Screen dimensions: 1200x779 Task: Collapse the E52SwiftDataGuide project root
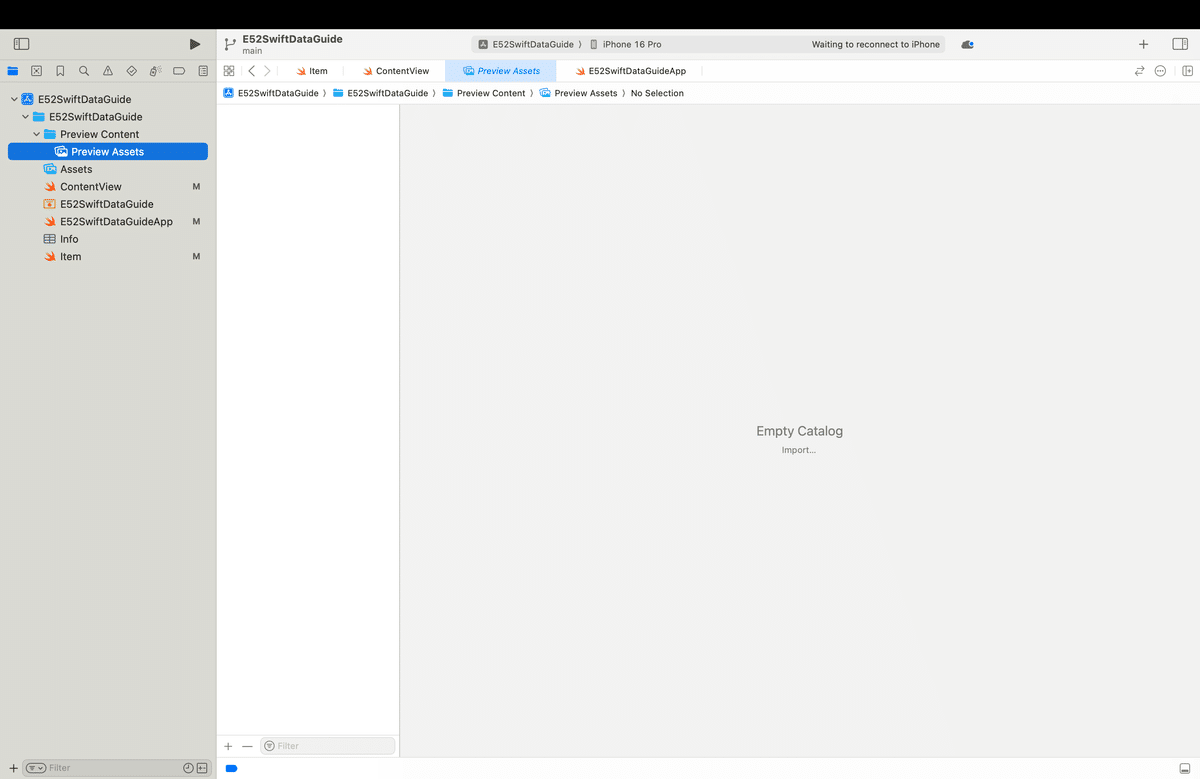coord(13,99)
